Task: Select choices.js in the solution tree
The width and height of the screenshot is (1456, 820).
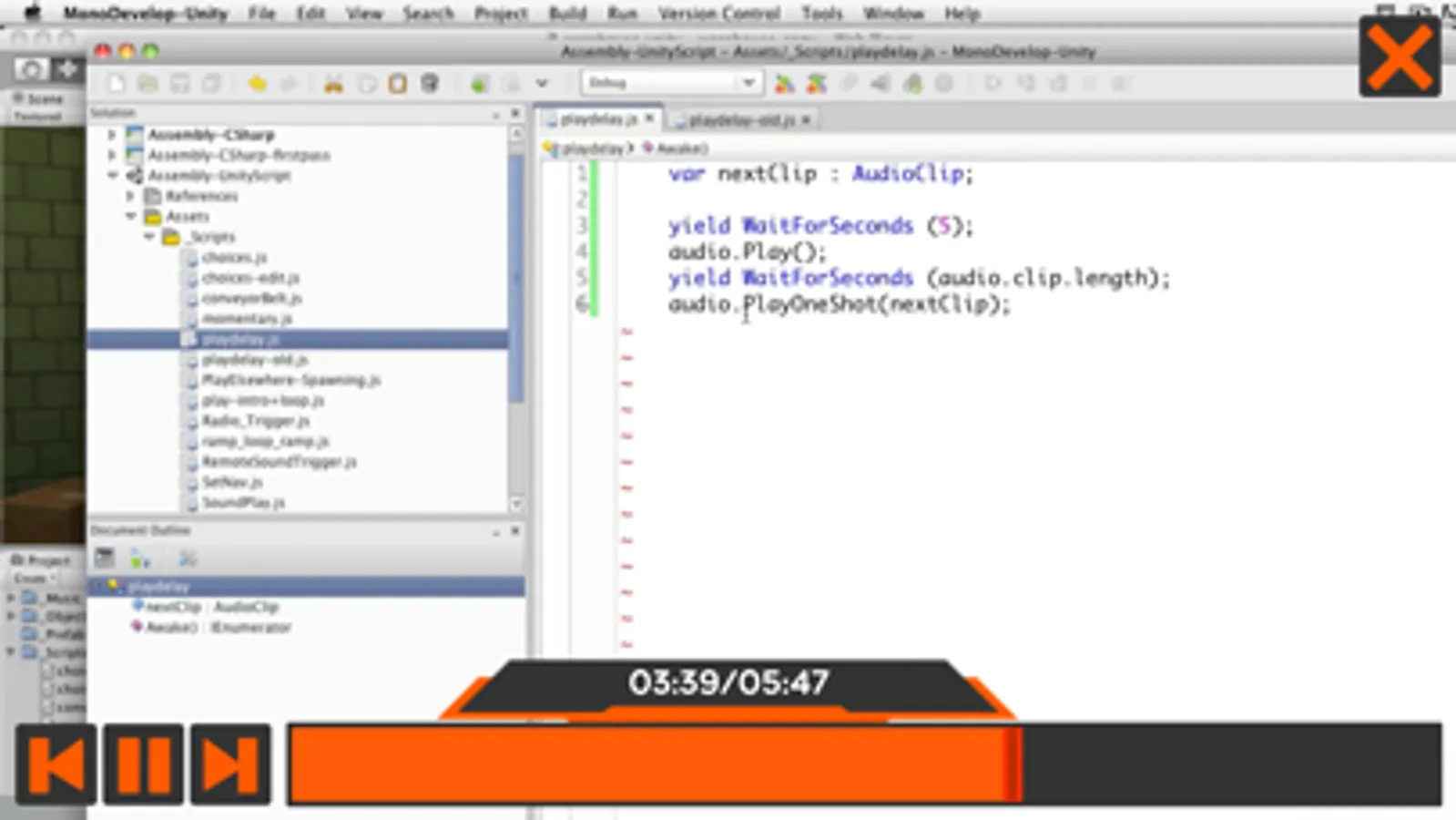Action: pyautogui.click(x=234, y=258)
